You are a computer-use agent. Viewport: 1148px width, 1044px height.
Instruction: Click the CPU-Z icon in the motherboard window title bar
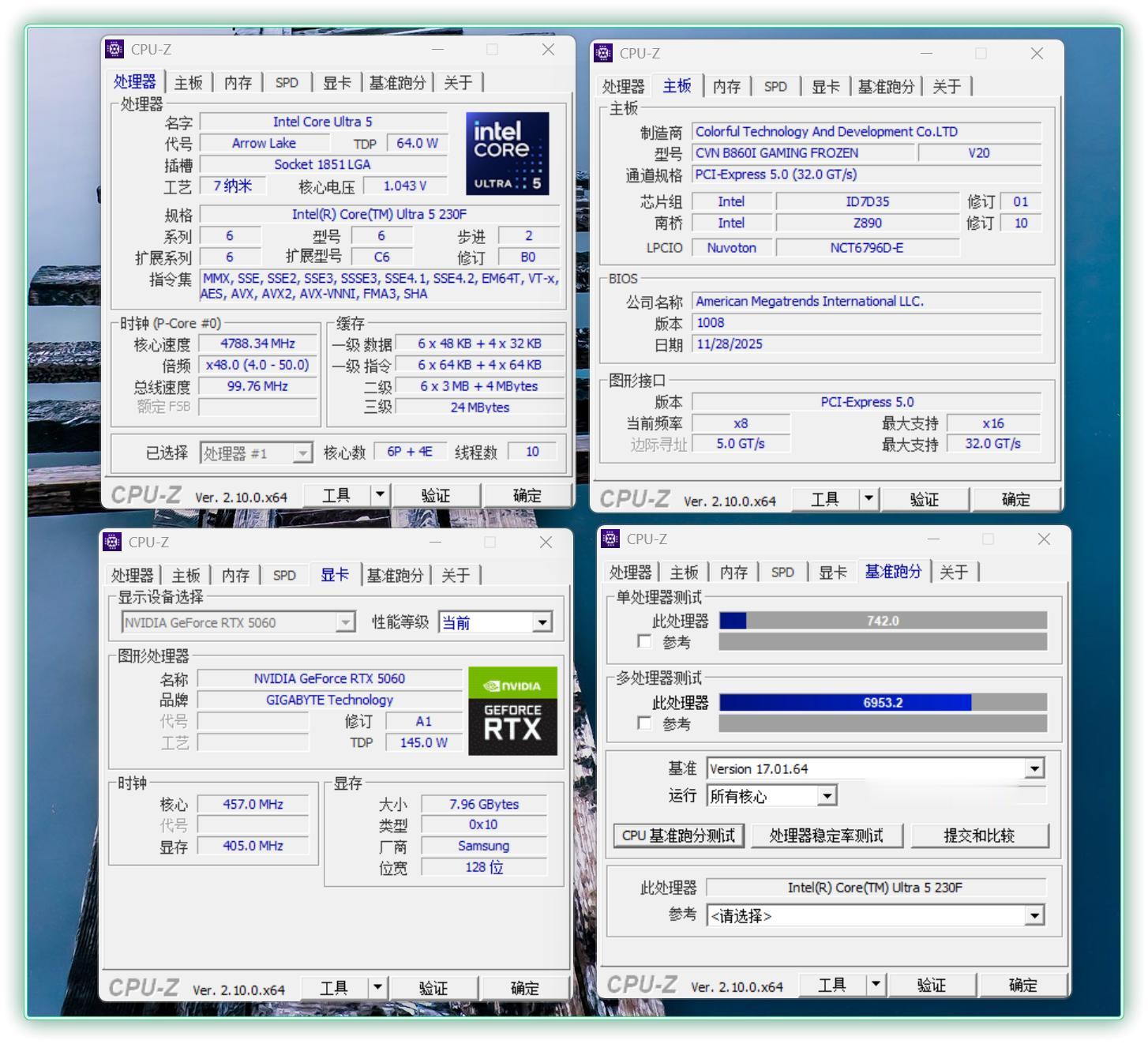point(603,53)
